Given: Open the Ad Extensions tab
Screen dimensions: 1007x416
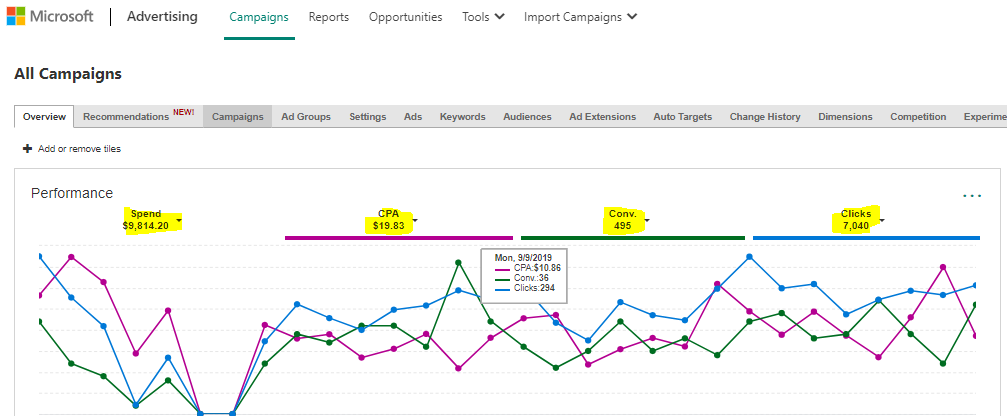Looking at the screenshot, I should click(602, 117).
